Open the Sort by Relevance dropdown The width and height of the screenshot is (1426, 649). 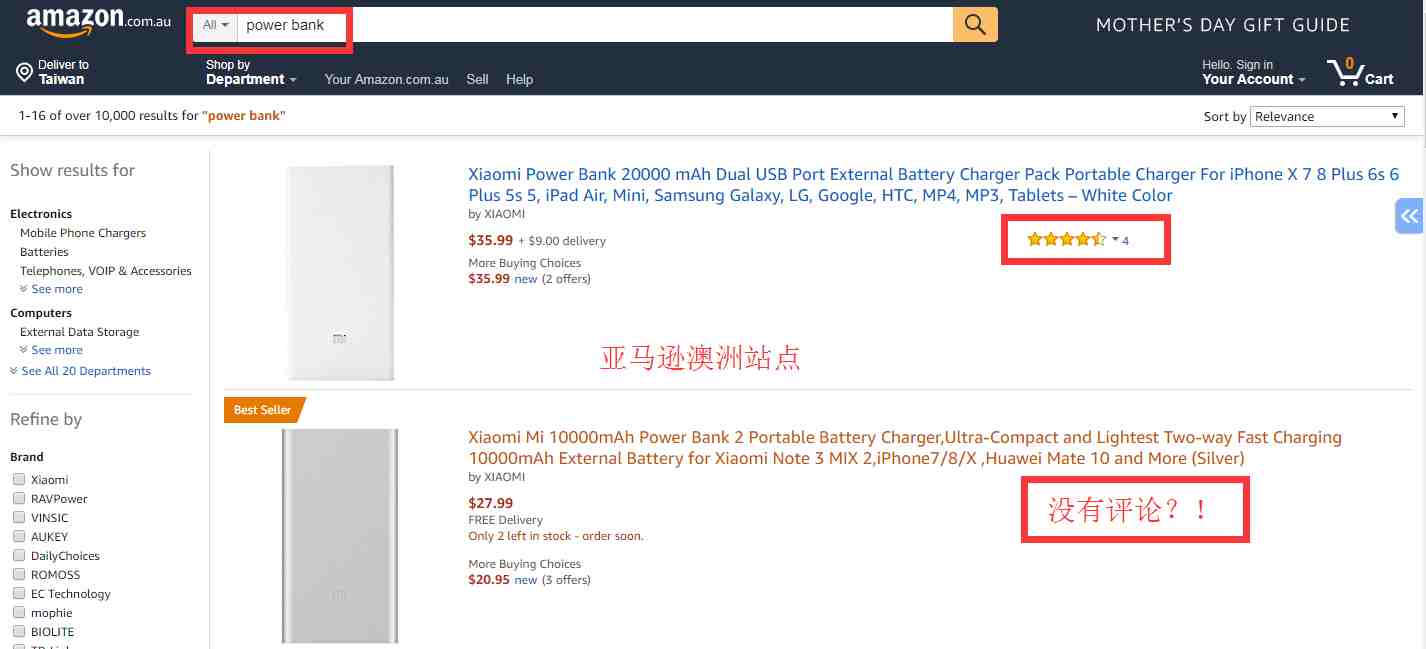pyautogui.click(x=1328, y=116)
